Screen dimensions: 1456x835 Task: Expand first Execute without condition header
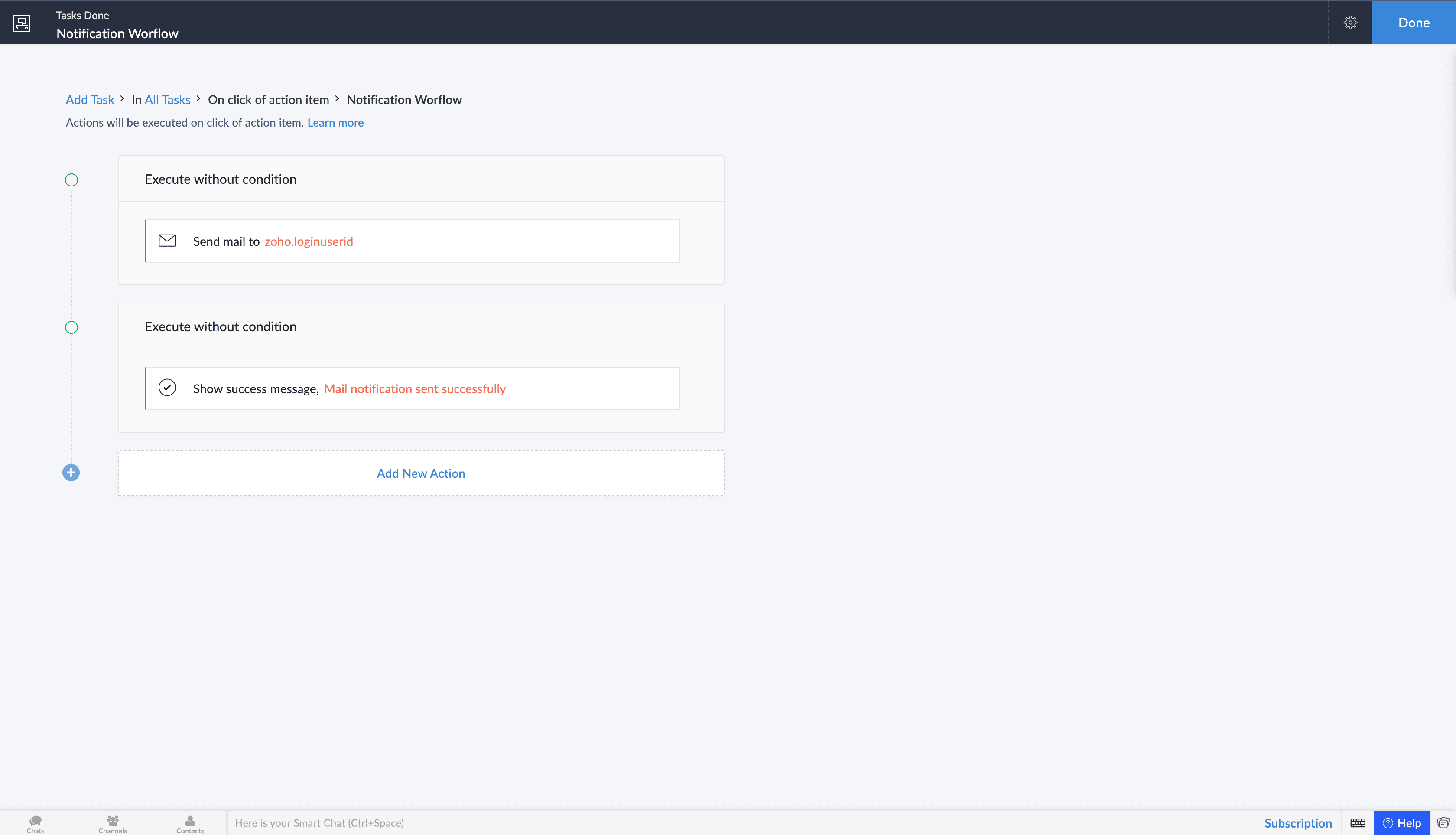221,179
